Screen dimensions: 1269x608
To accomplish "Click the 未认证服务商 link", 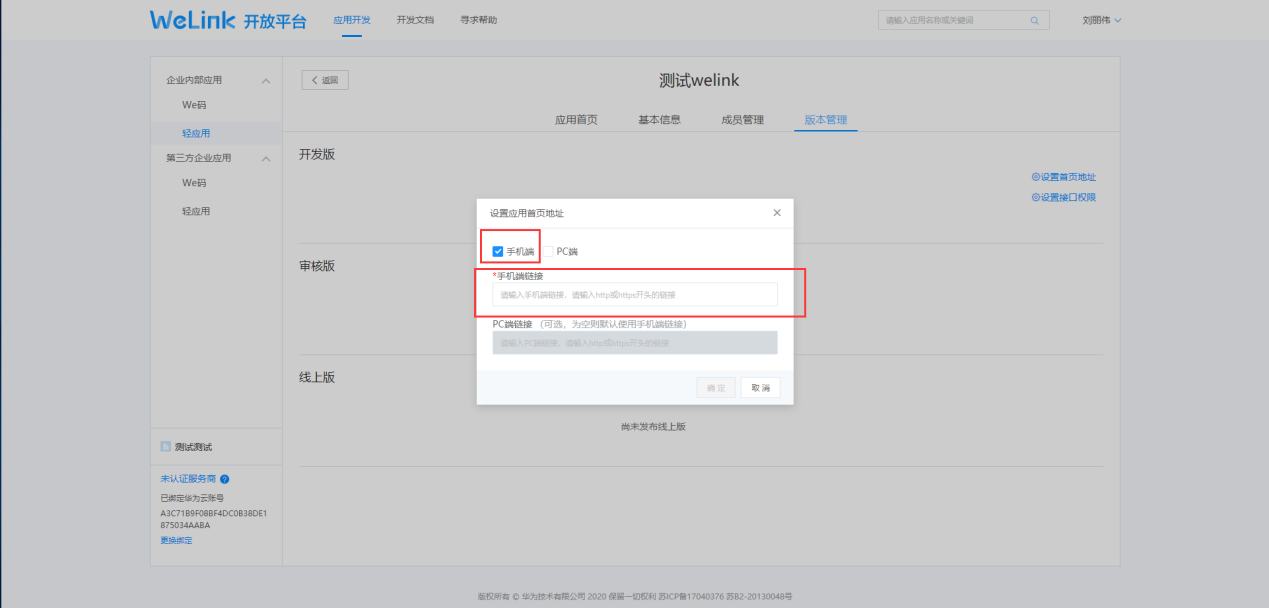I will coord(187,480).
